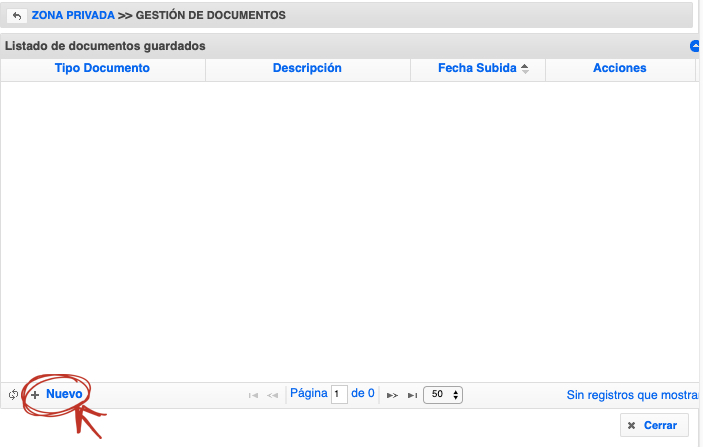The height and width of the screenshot is (447, 703).
Task: Go to the first page
Action: (254, 396)
